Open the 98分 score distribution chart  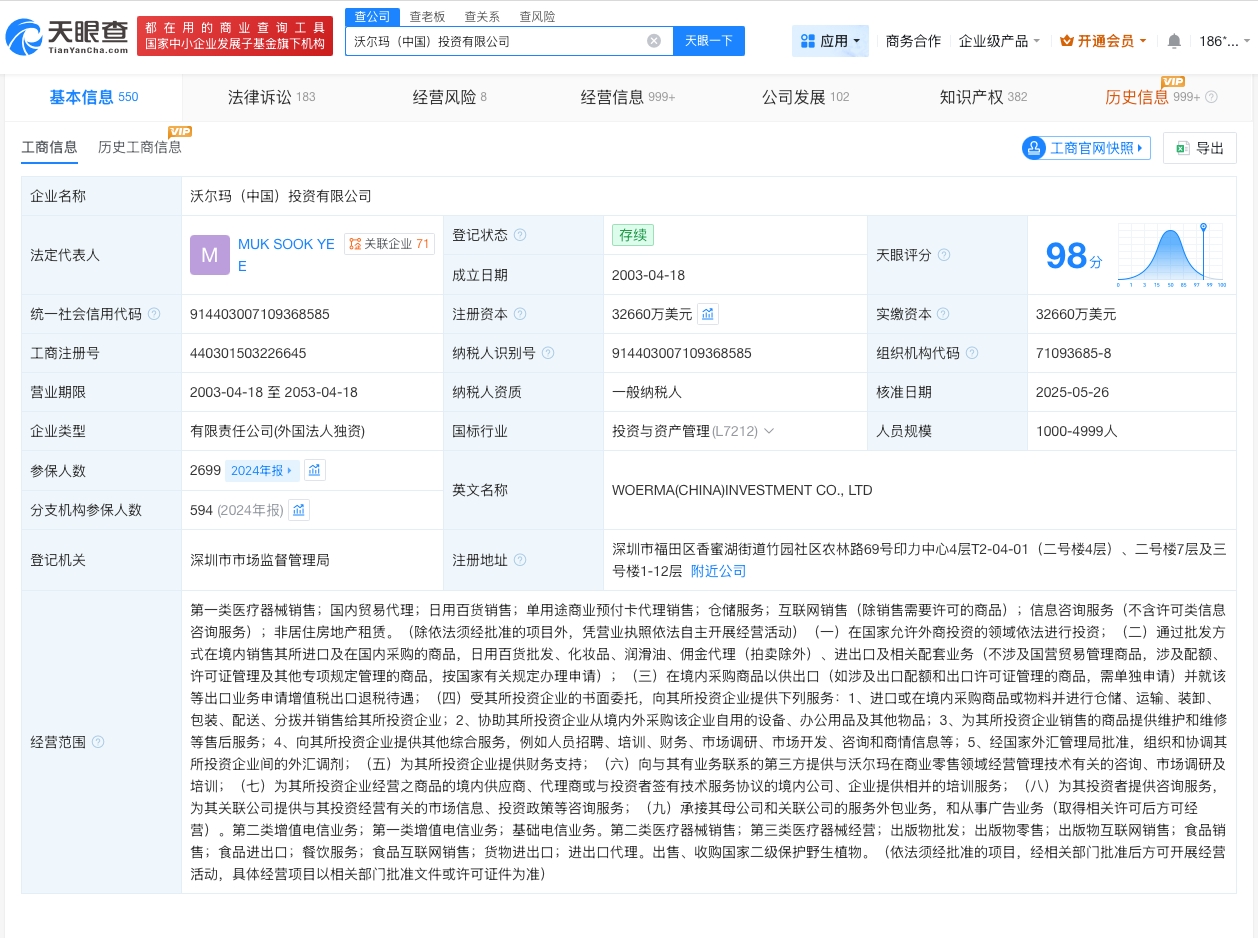click(1172, 256)
